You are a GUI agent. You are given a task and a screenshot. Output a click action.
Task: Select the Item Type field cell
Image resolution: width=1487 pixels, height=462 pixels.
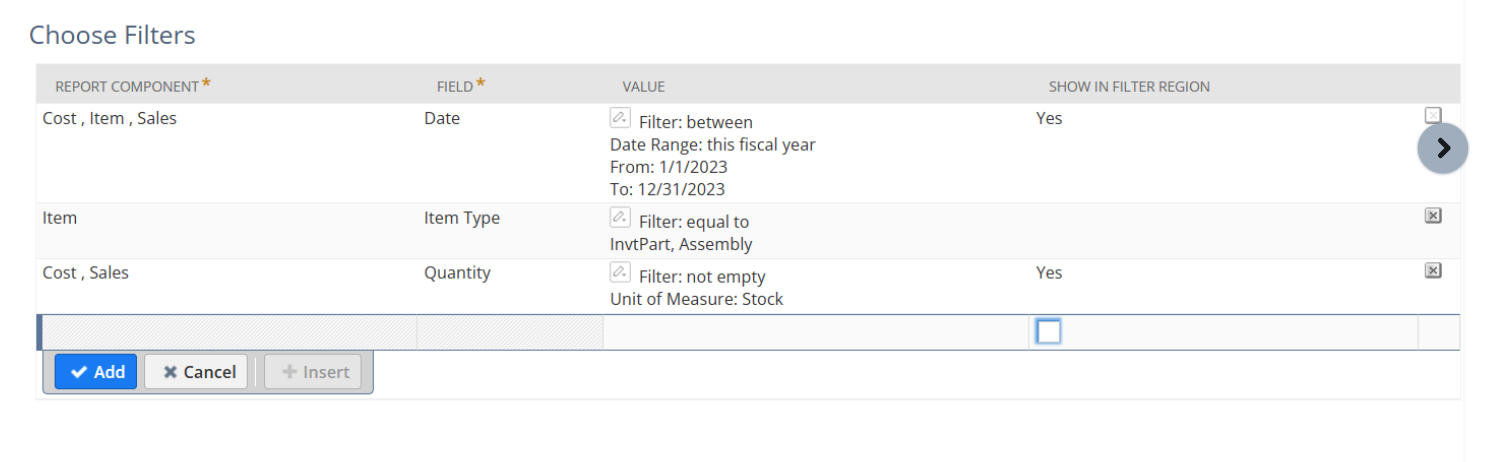[x=462, y=218]
